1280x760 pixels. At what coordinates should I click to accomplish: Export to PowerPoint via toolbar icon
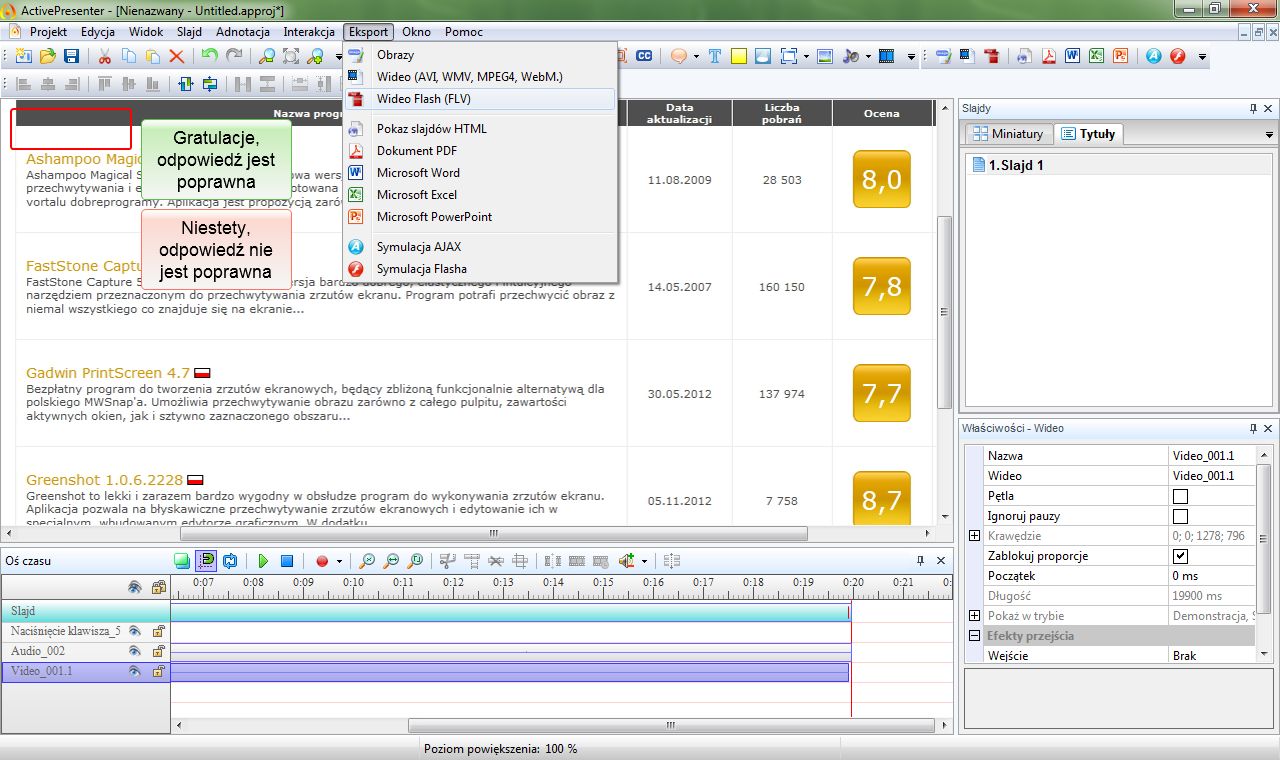click(1121, 57)
